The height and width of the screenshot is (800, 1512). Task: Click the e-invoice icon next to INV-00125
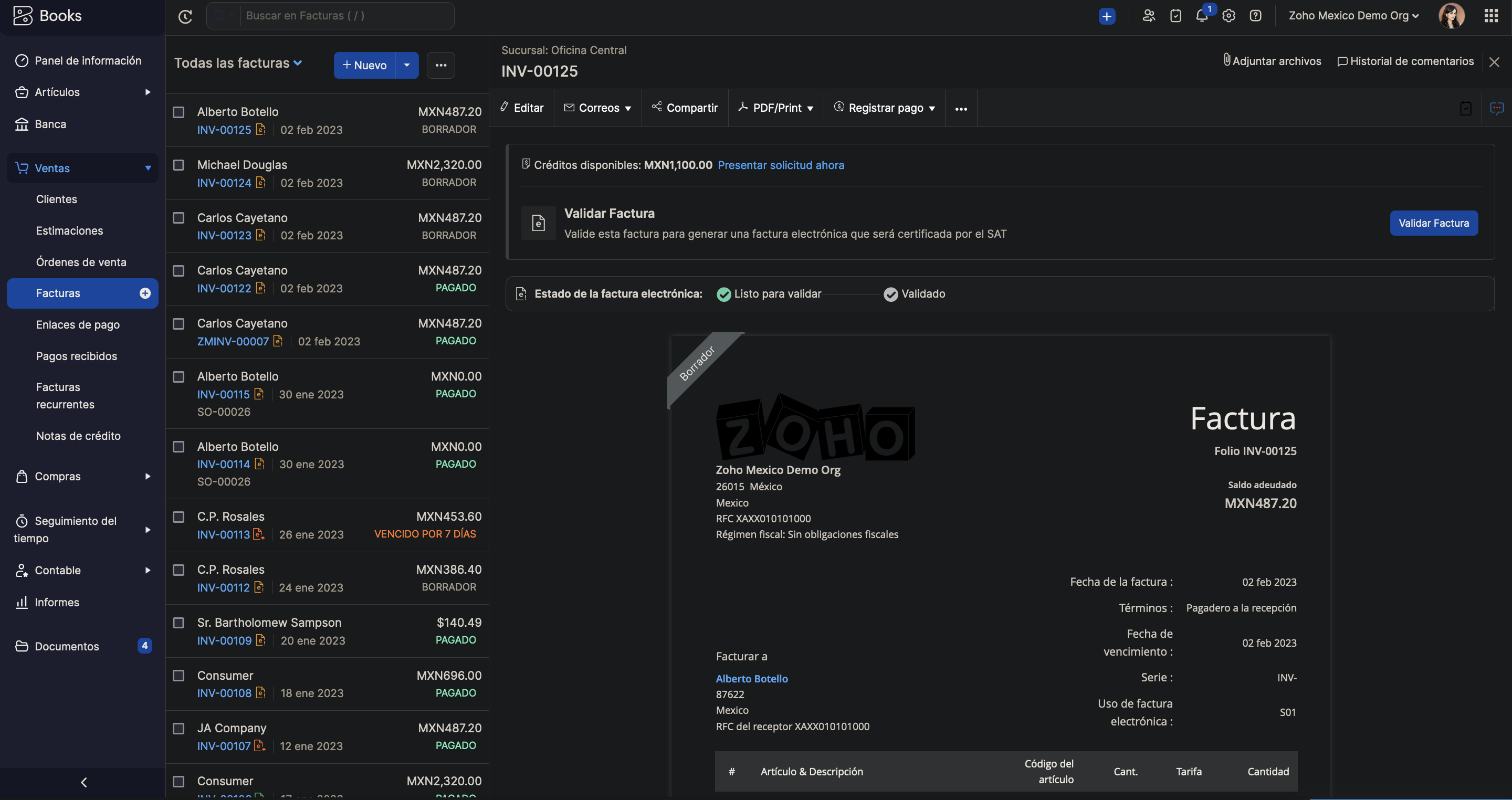260,130
